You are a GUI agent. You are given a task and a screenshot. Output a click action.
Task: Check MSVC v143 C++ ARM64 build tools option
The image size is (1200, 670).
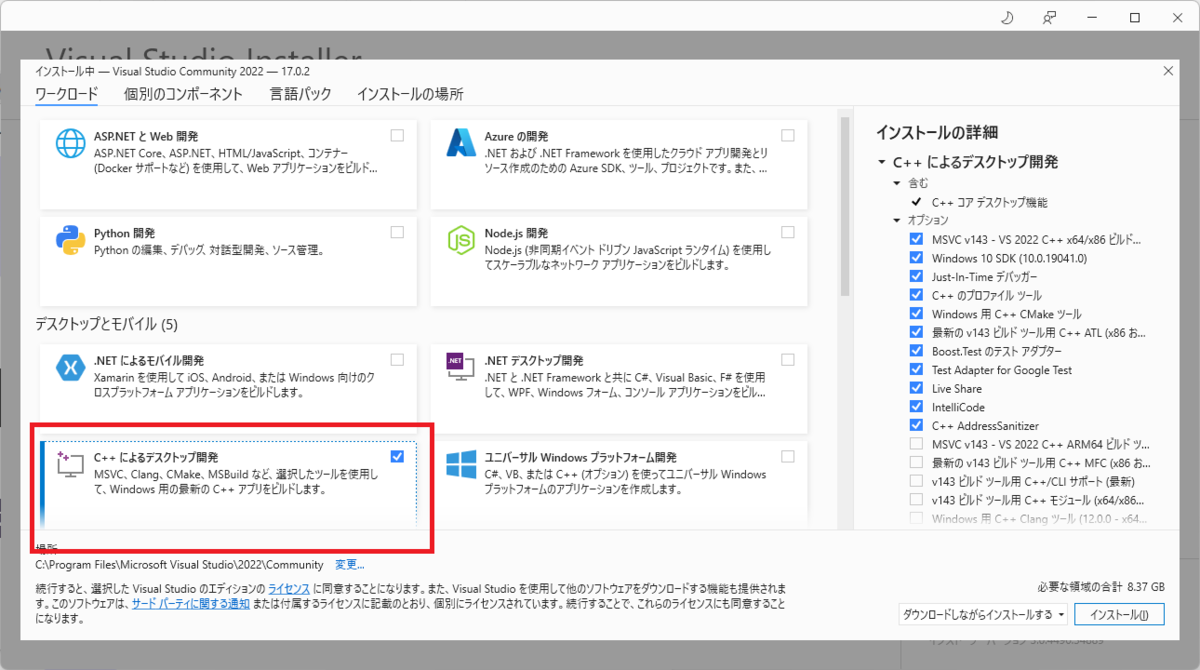916,443
